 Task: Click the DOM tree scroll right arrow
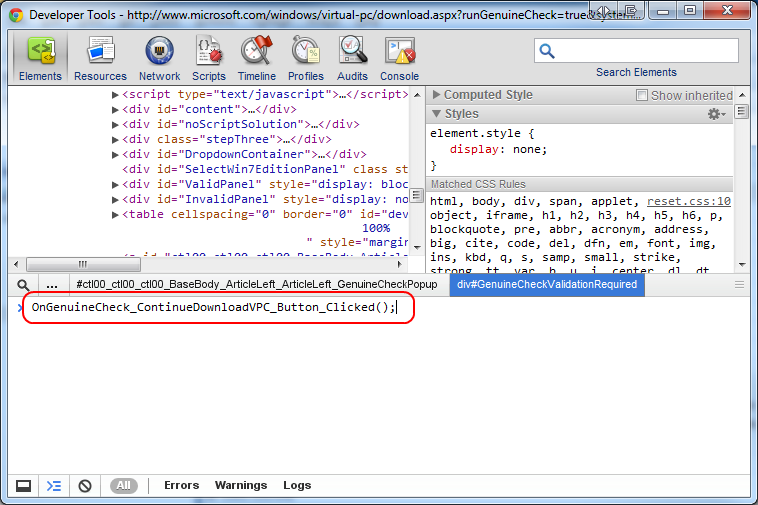(399, 264)
